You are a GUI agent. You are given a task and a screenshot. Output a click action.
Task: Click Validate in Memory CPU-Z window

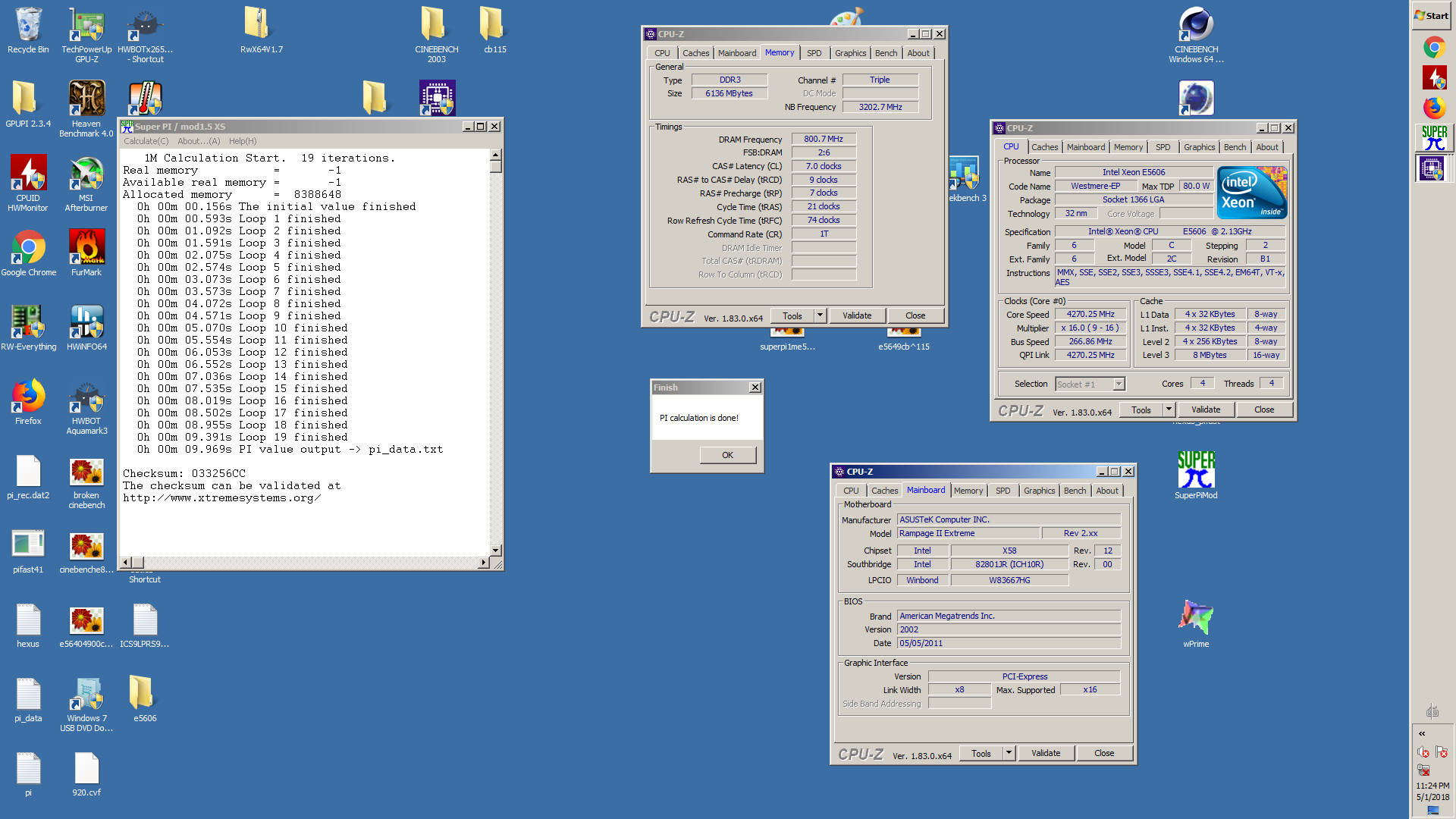[x=857, y=315]
